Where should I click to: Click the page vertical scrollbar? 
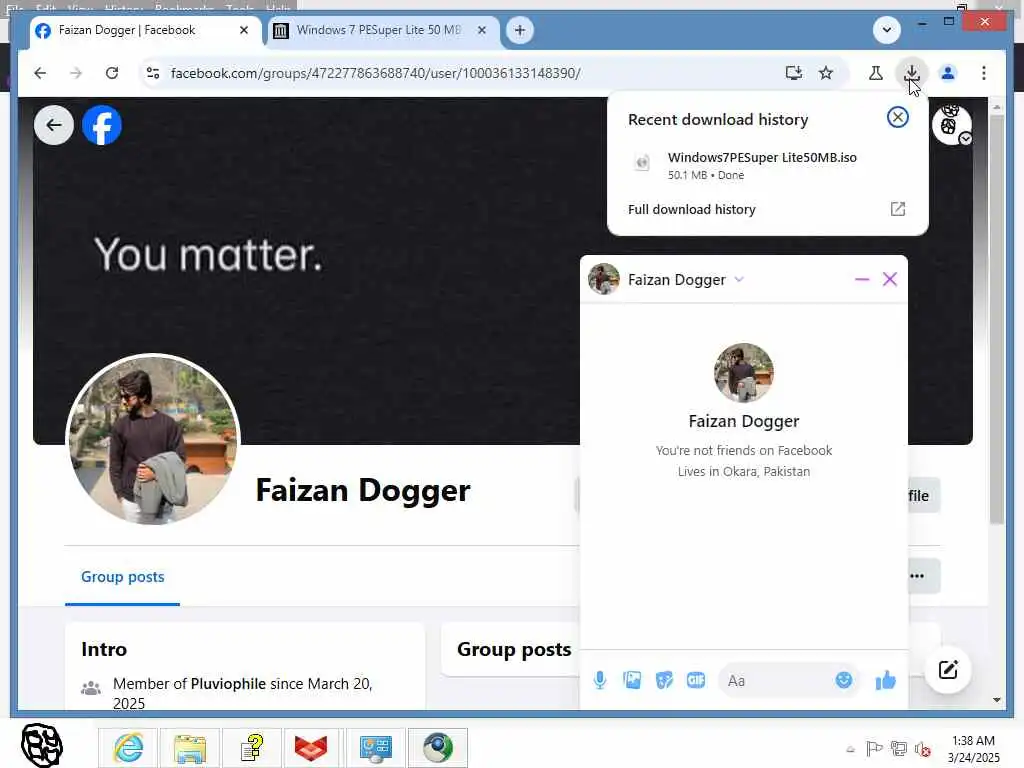point(997,320)
